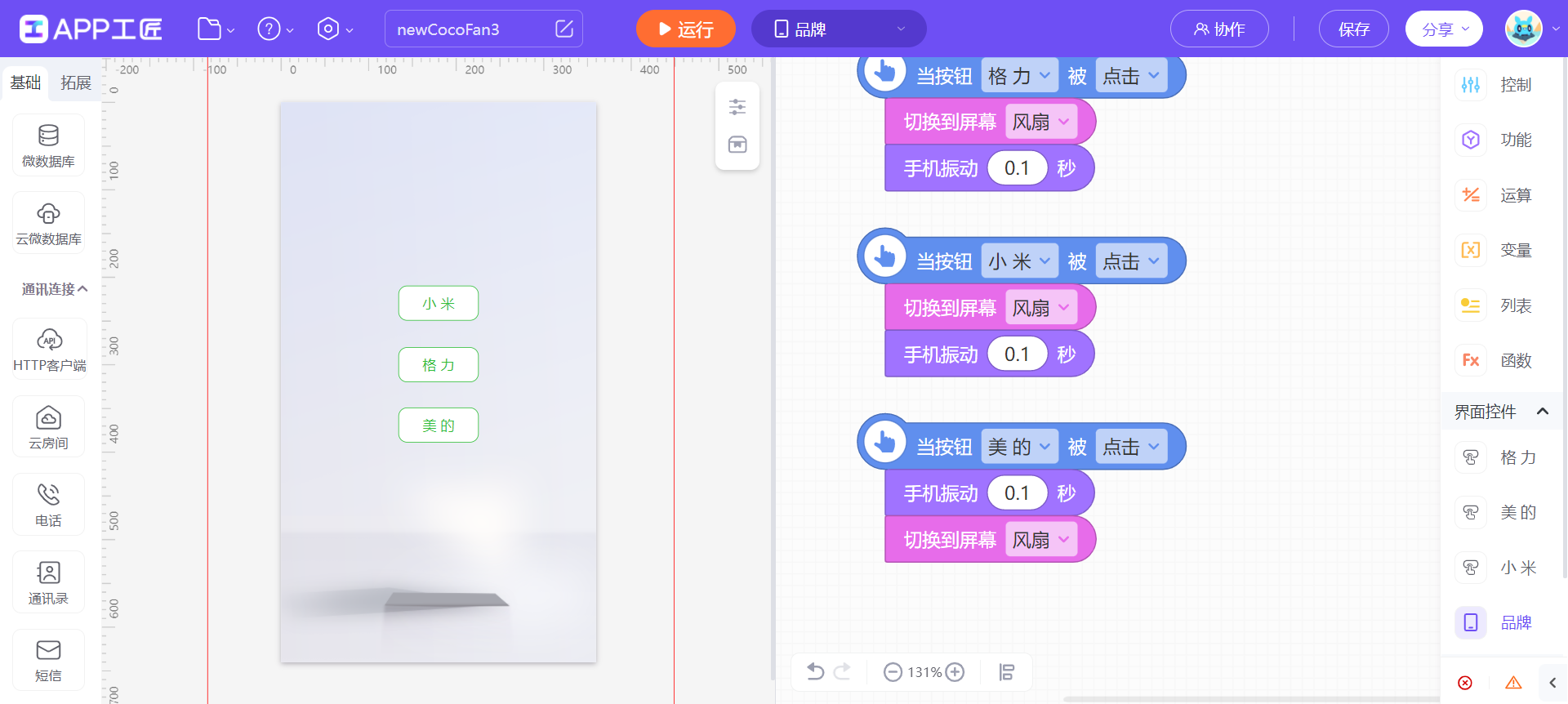Select the HTTP客户端 component

click(x=49, y=350)
